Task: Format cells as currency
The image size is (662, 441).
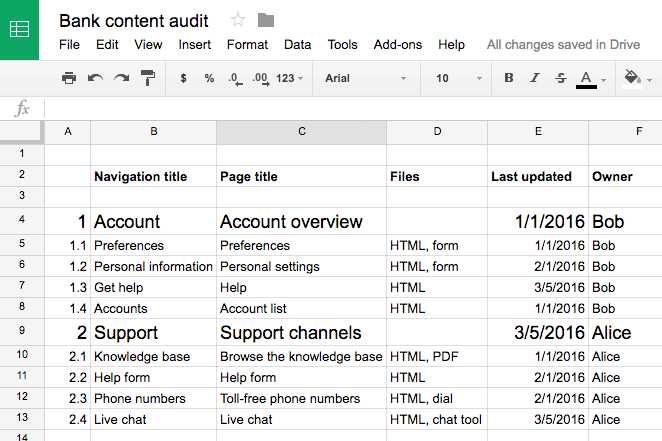Action: [x=183, y=78]
